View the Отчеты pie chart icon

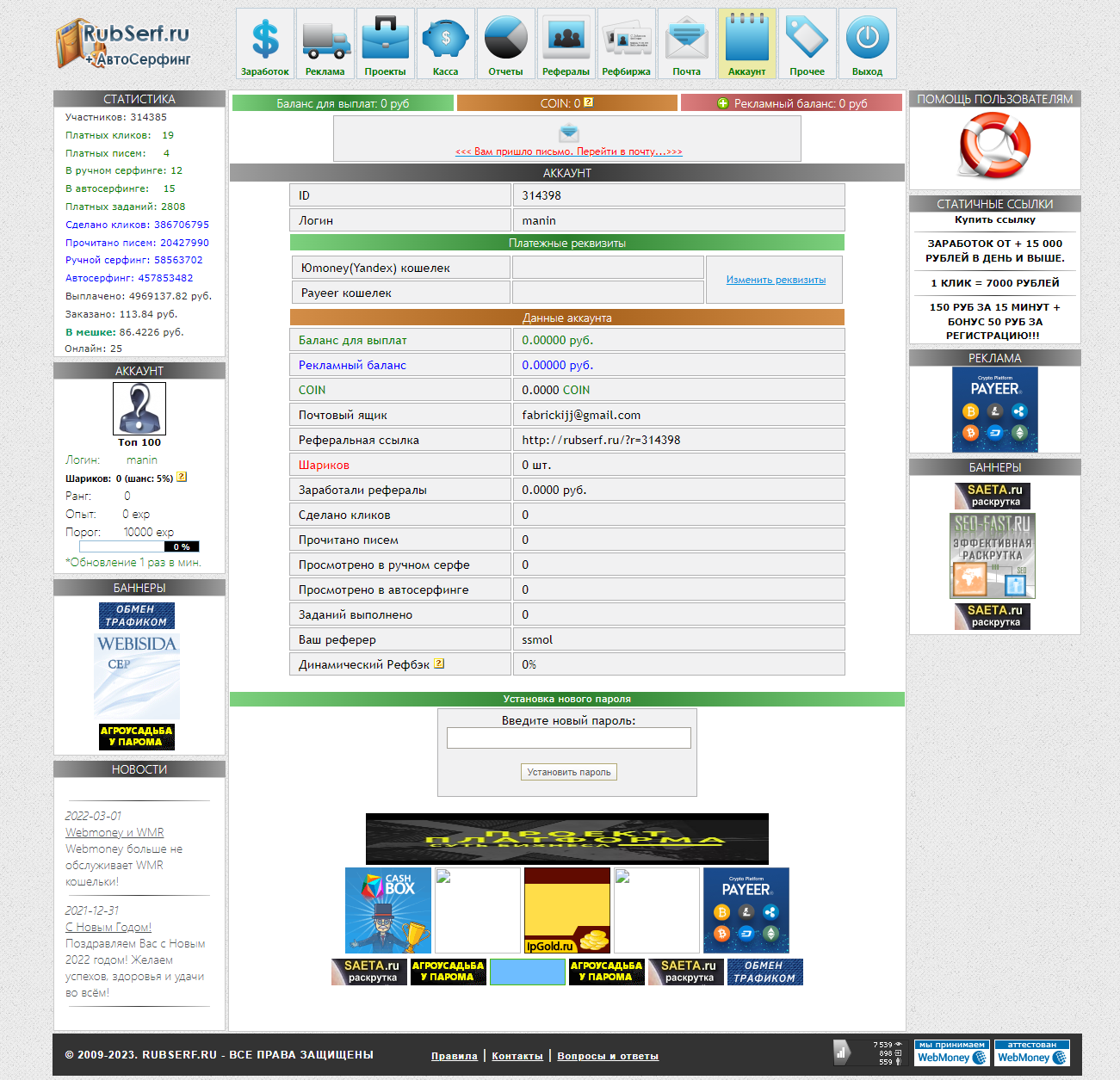click(x=506, y=44)
